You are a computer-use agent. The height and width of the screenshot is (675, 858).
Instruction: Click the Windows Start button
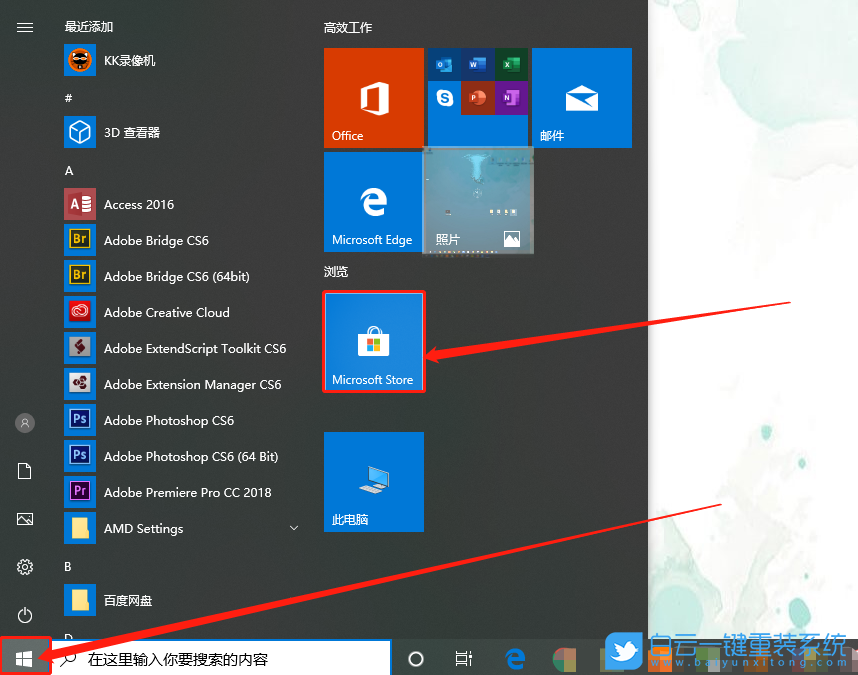[25, 658]
